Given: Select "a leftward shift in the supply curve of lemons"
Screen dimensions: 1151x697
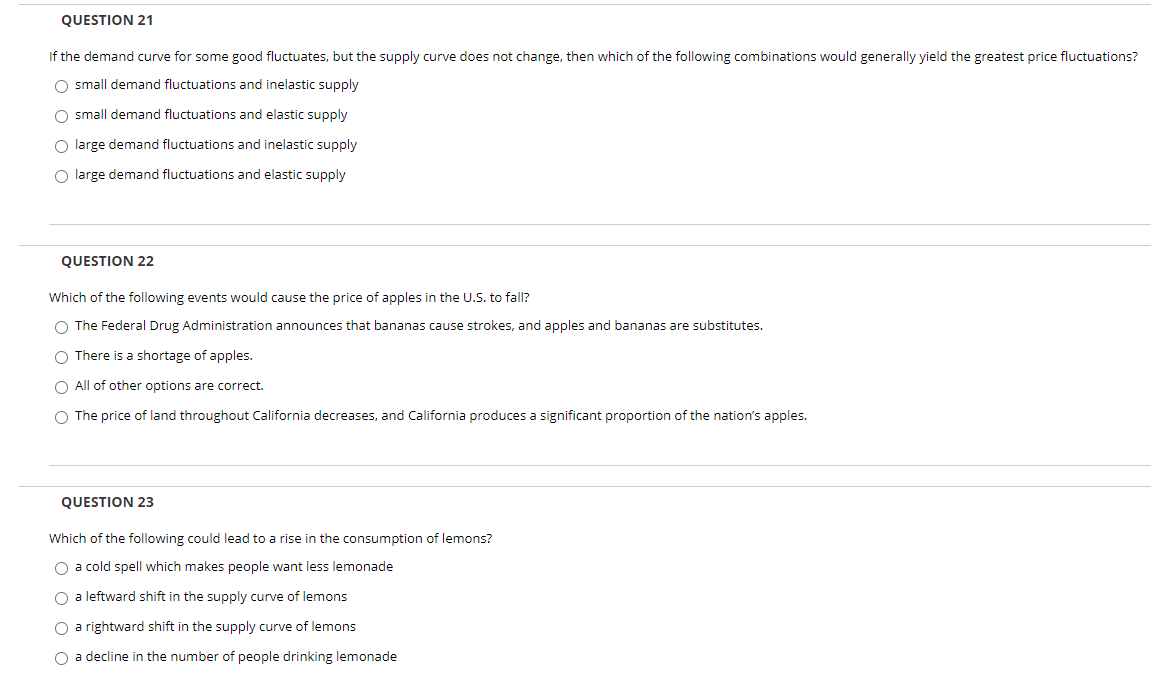Looking at the screenshot, I should (x=61, y=598).
